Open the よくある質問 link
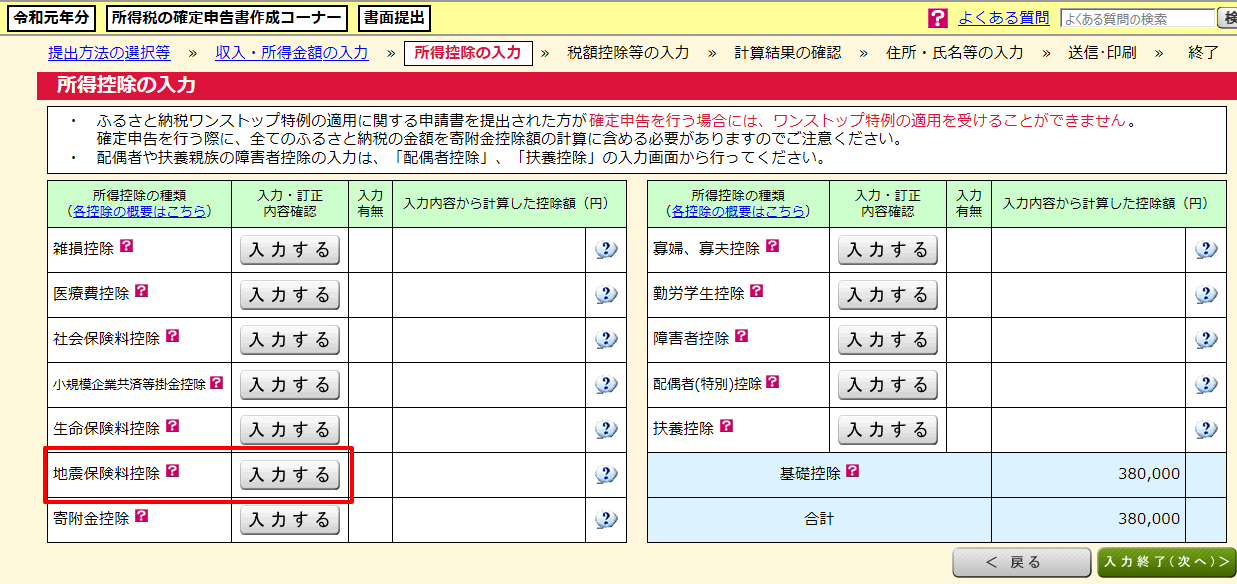 1003,18
